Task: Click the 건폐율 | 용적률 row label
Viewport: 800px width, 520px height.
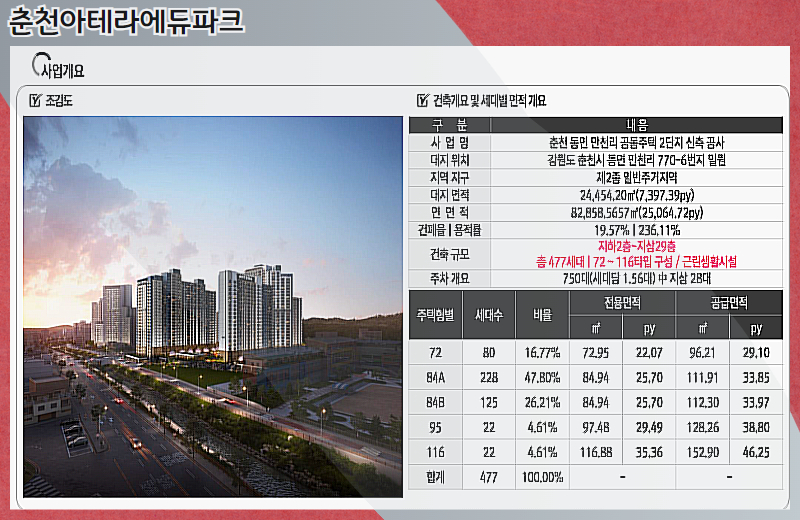Action: tap(449, 230)
